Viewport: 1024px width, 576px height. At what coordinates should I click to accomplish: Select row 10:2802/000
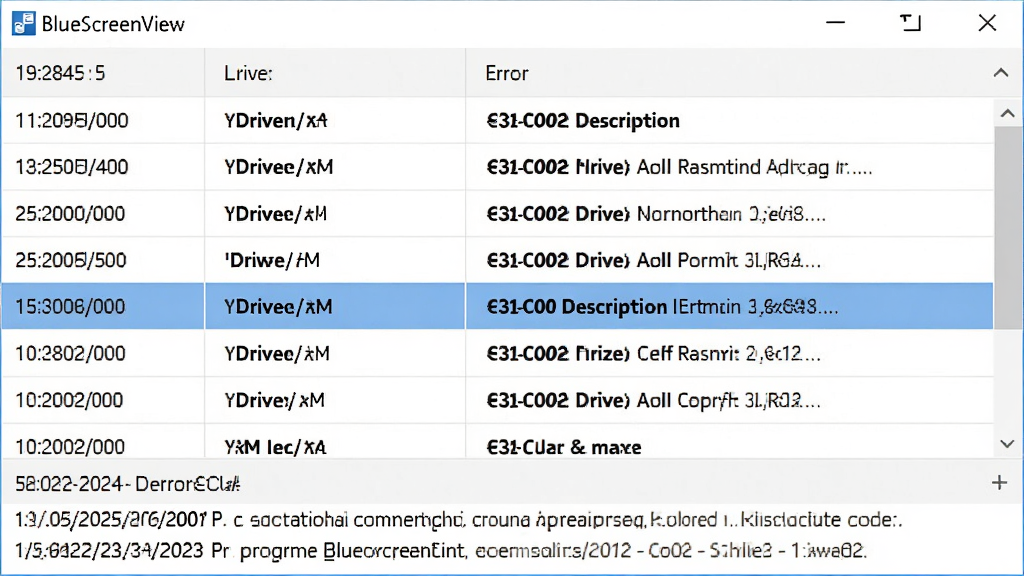(497, 353)
